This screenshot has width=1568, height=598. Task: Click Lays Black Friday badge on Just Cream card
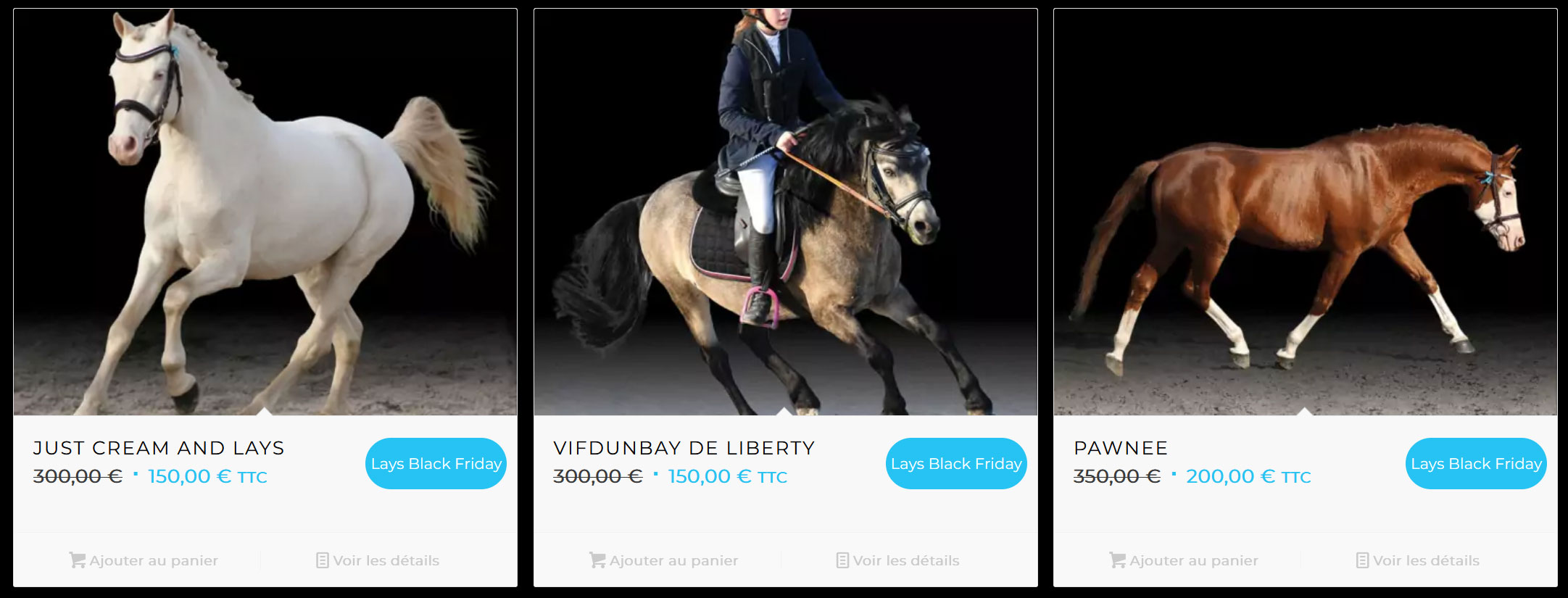436,464
